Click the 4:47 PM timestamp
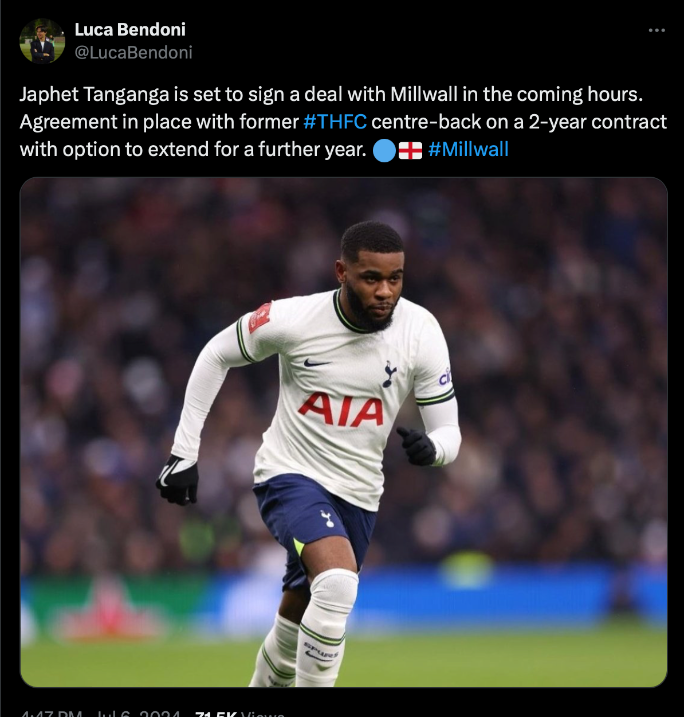684x717 pixels. [x=51, y=713]
